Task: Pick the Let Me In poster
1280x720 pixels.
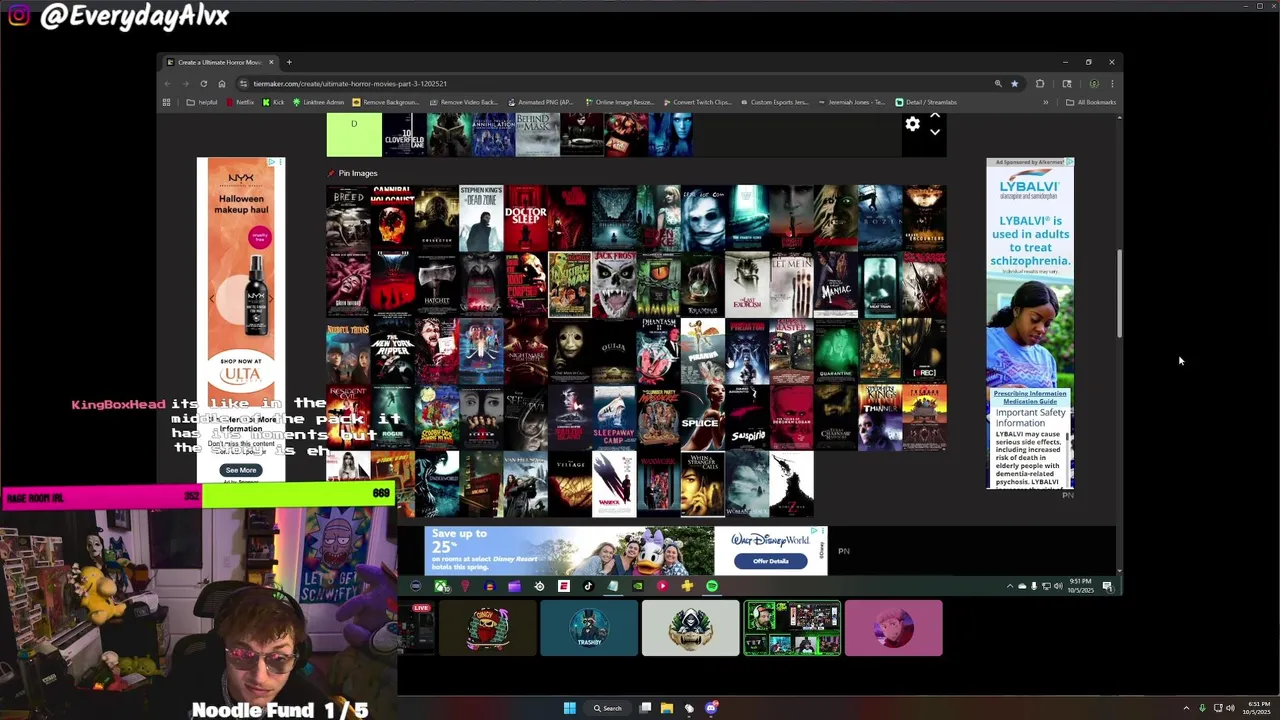Action: (x=791, y=284)
